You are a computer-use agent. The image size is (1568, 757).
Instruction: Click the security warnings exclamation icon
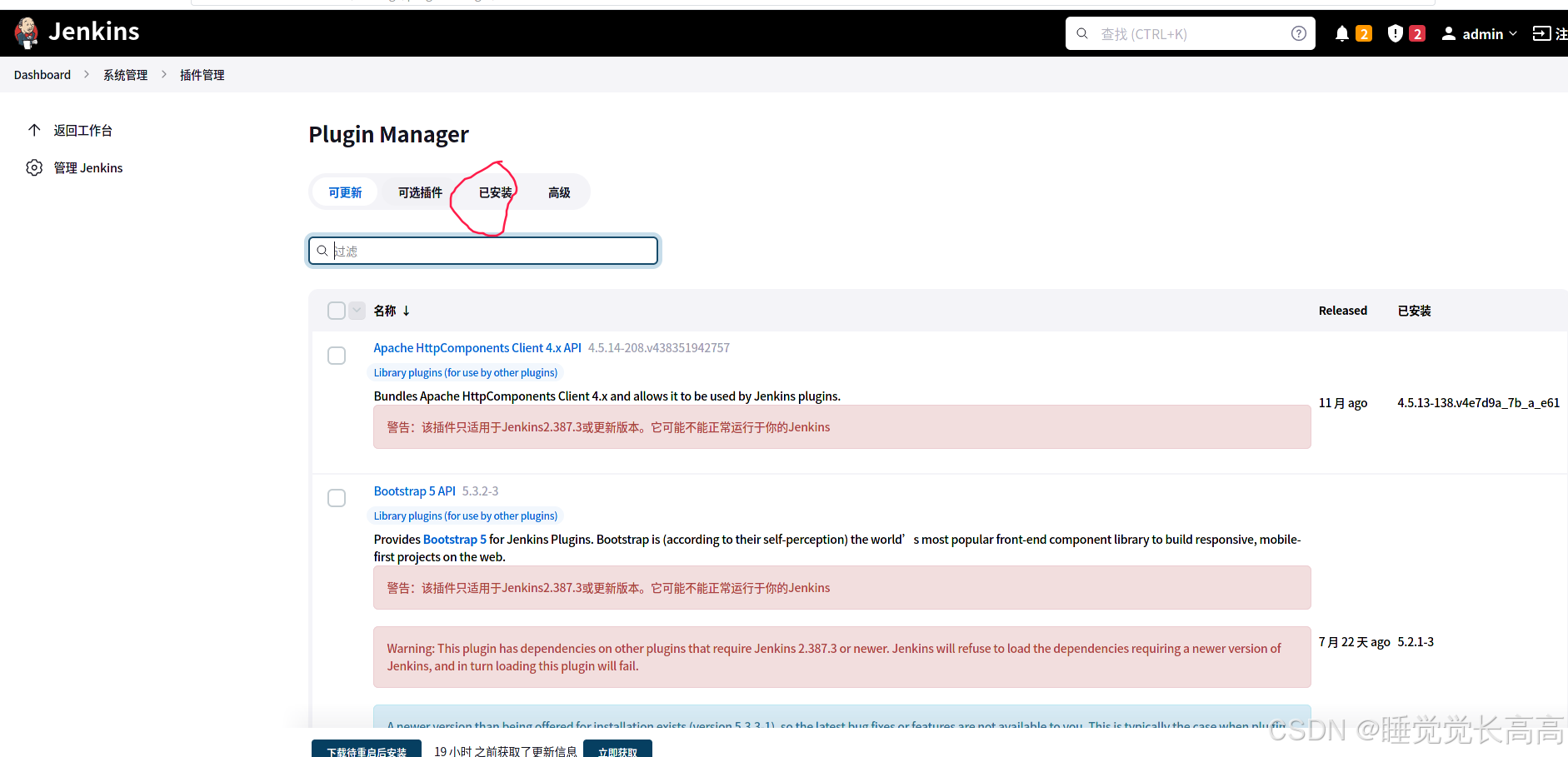[x=1396, y=33]
